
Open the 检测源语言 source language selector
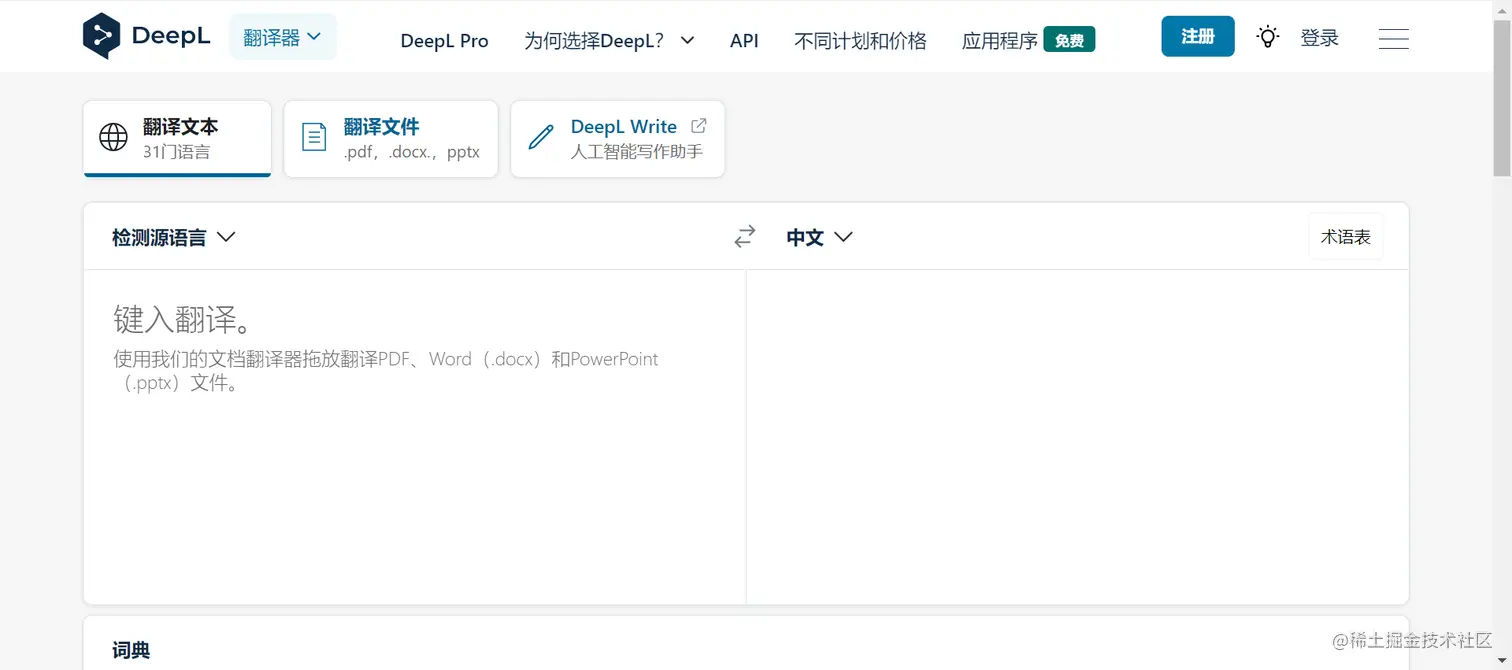tap(173, 237)
